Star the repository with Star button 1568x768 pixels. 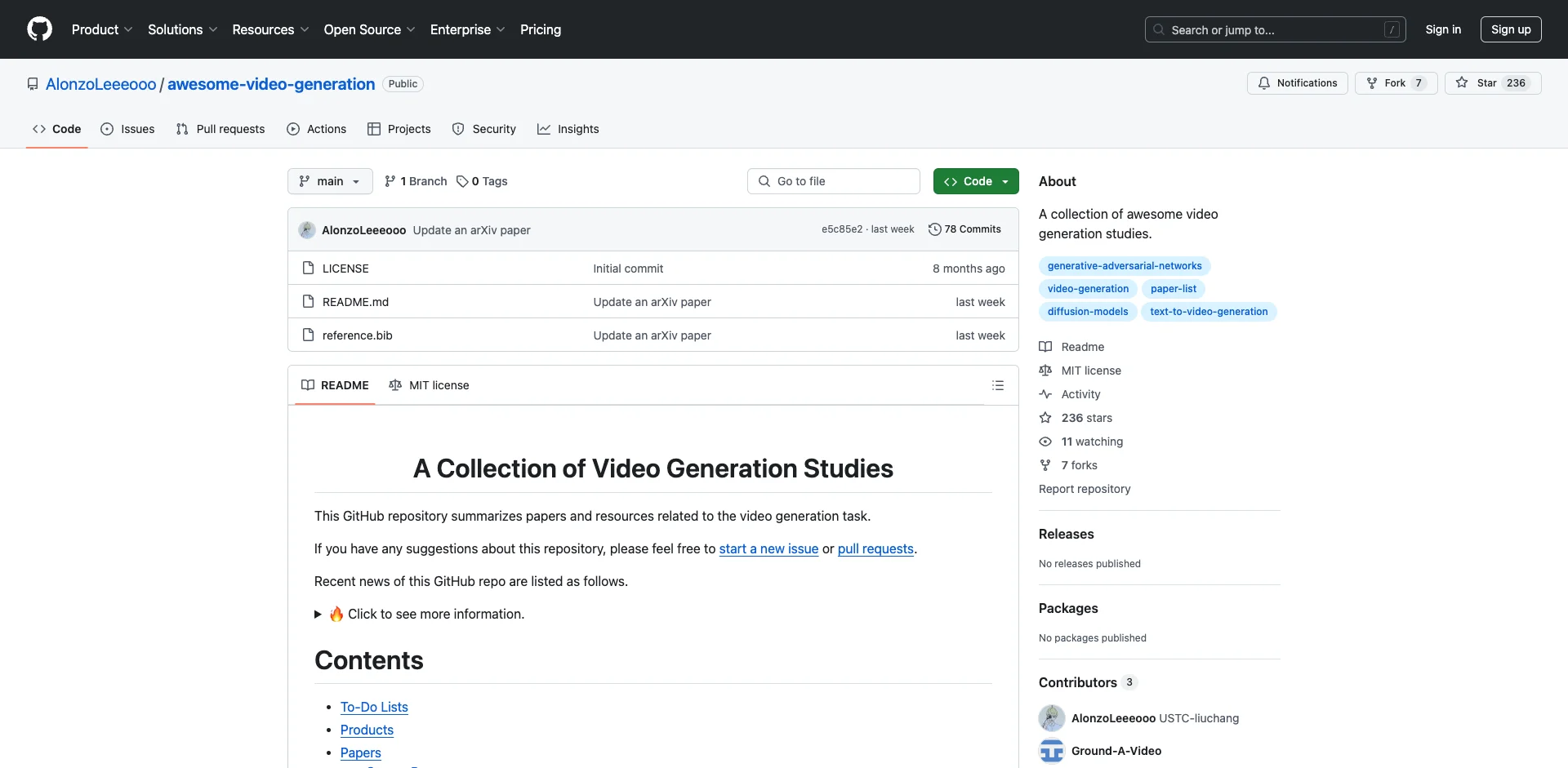(x=1493, y=83)
